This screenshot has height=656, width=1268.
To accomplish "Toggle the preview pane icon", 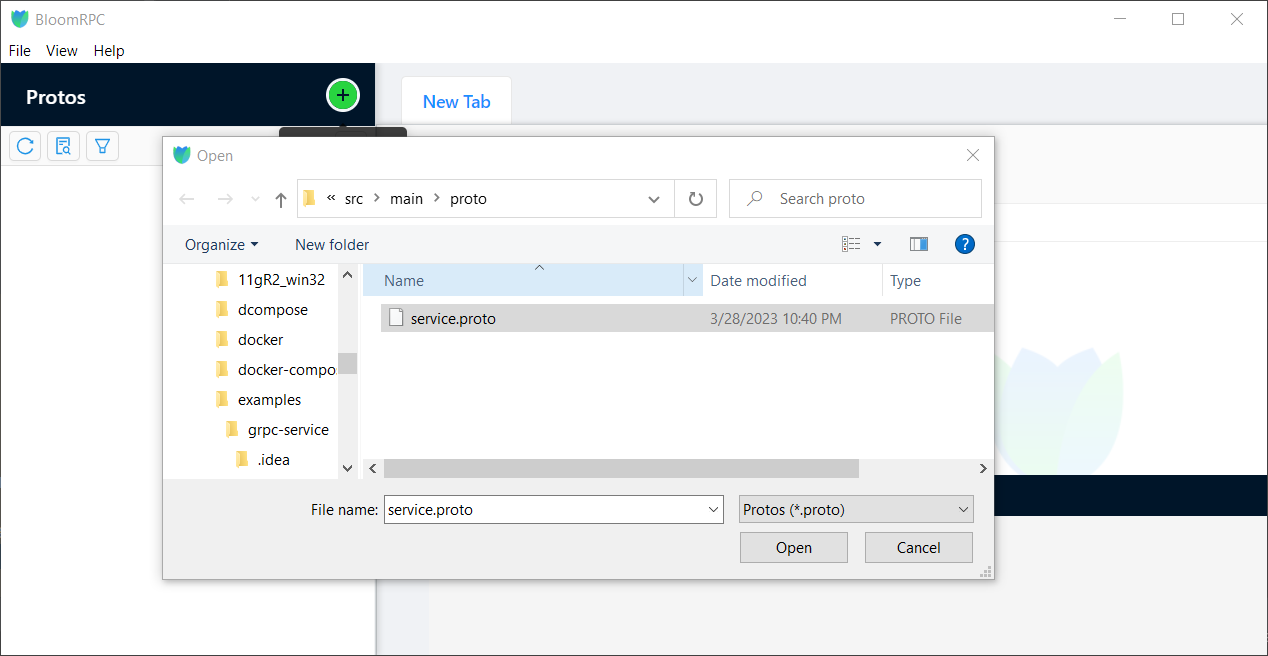I will pos(919,244).
